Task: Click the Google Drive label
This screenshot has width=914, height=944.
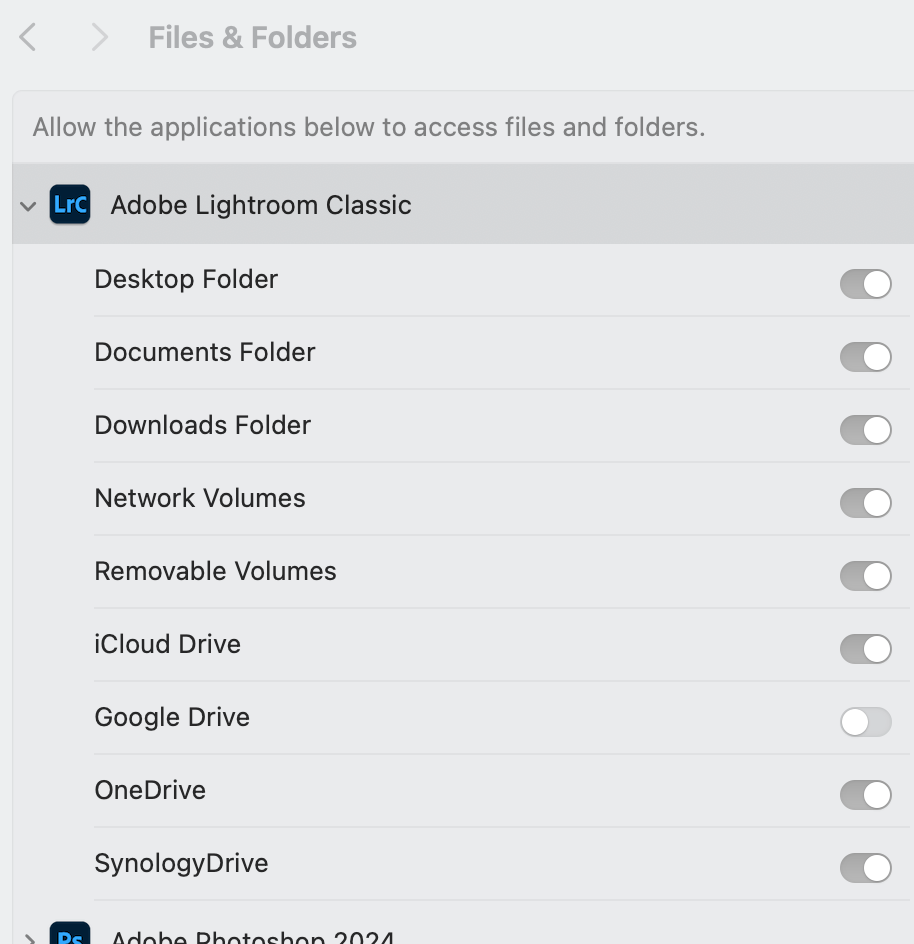Action: (172, 717)
